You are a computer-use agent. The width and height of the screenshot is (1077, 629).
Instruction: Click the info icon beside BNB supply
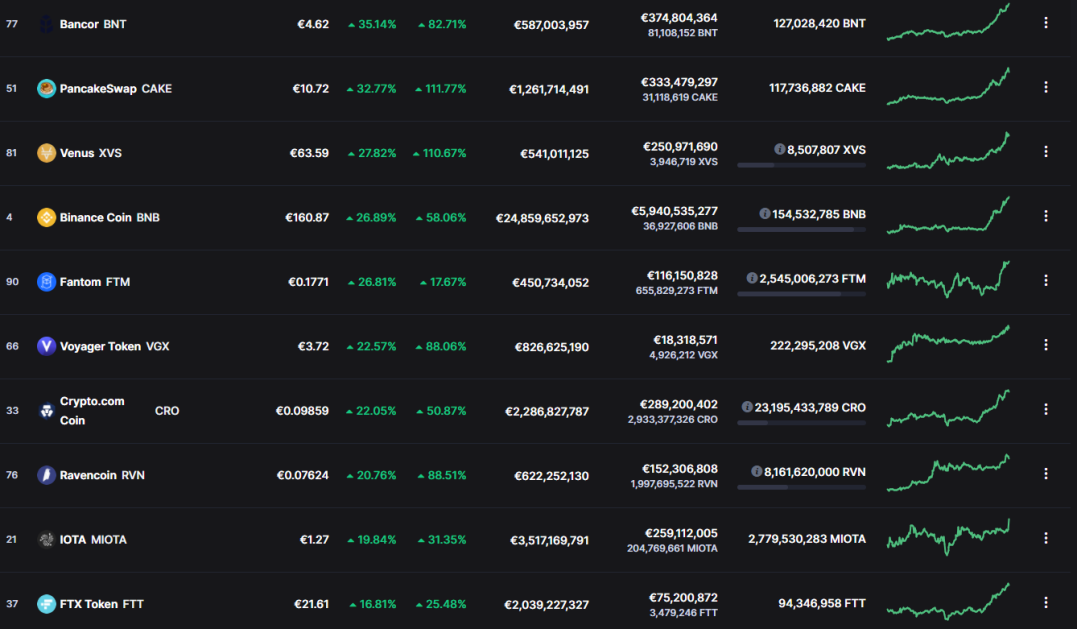coord(764,214)
